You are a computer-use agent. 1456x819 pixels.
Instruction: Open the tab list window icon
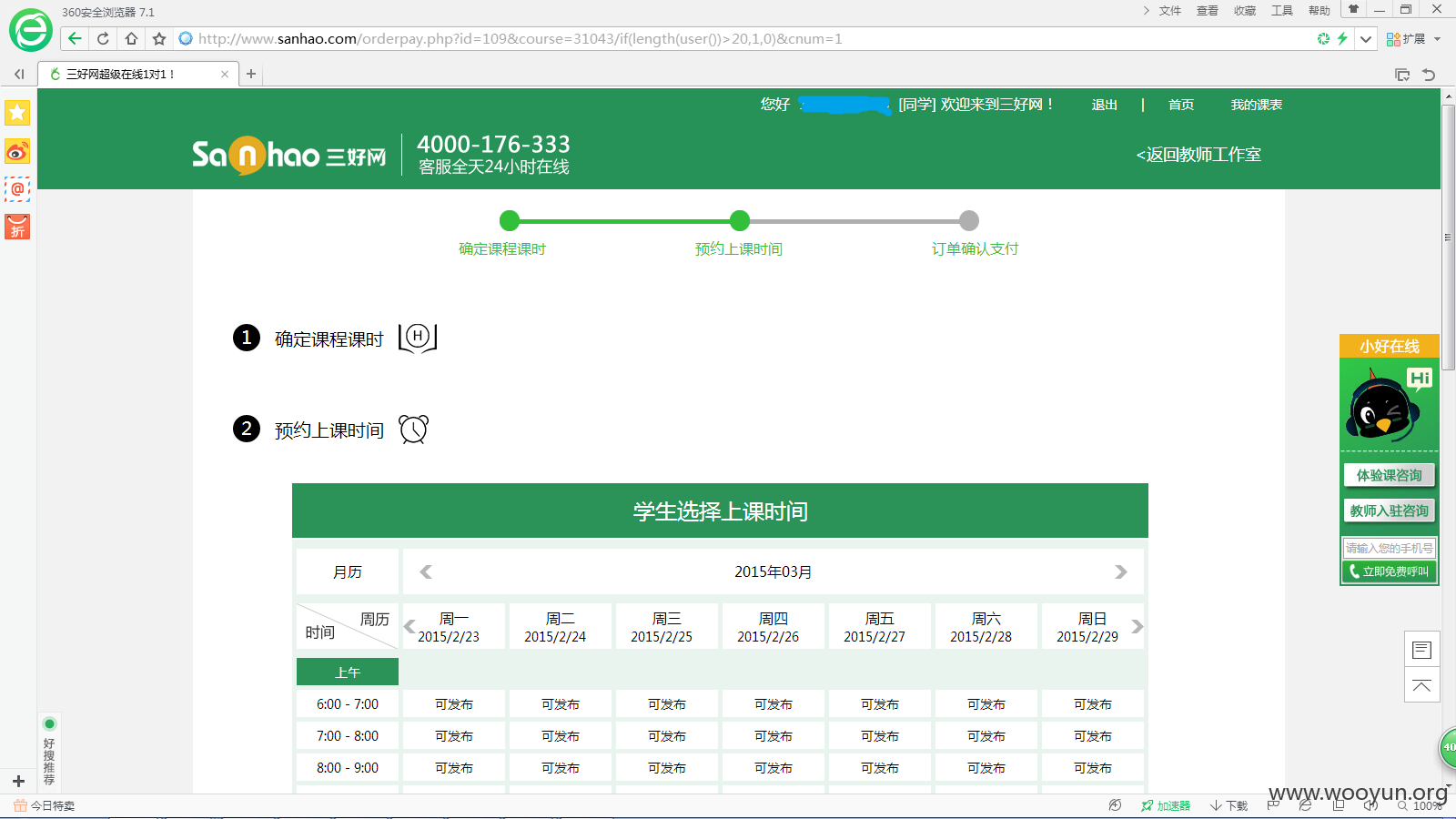click(x=1402, y=75)
